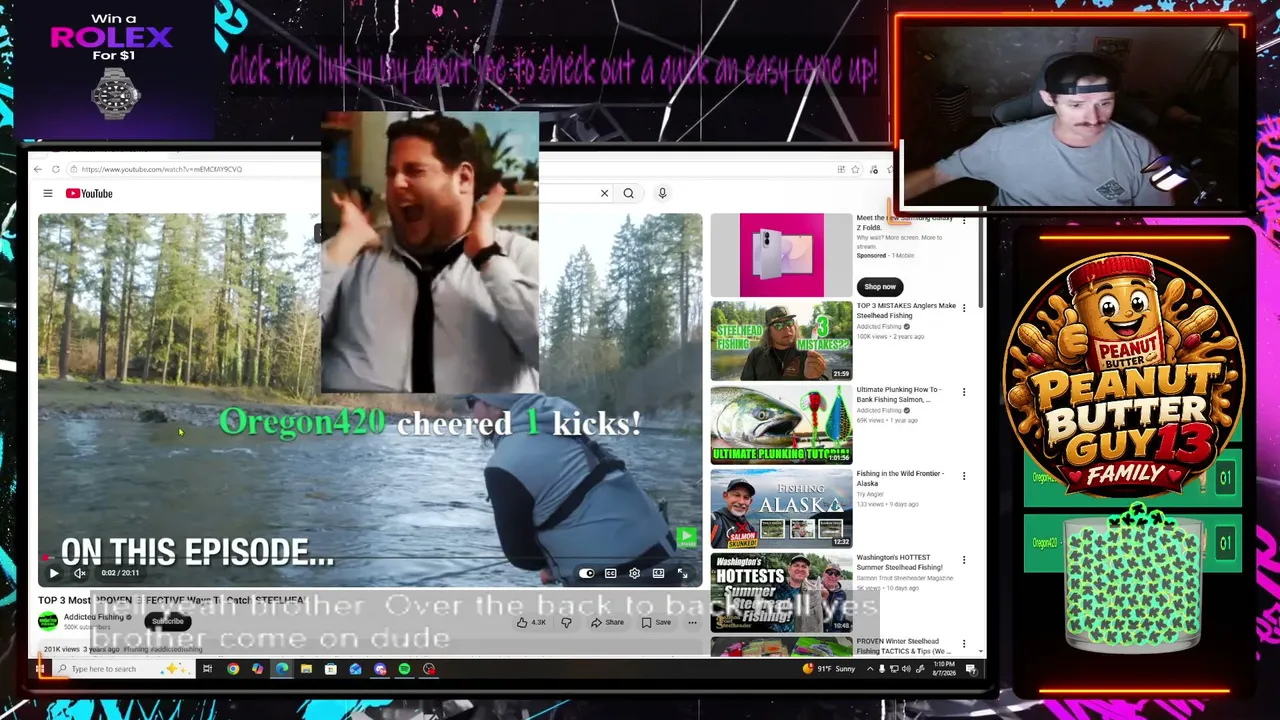This screenshot has width=1280, height=720.
Task: Subscribe to the Addicted Fishing channel
Action: (x=167, y=621)
